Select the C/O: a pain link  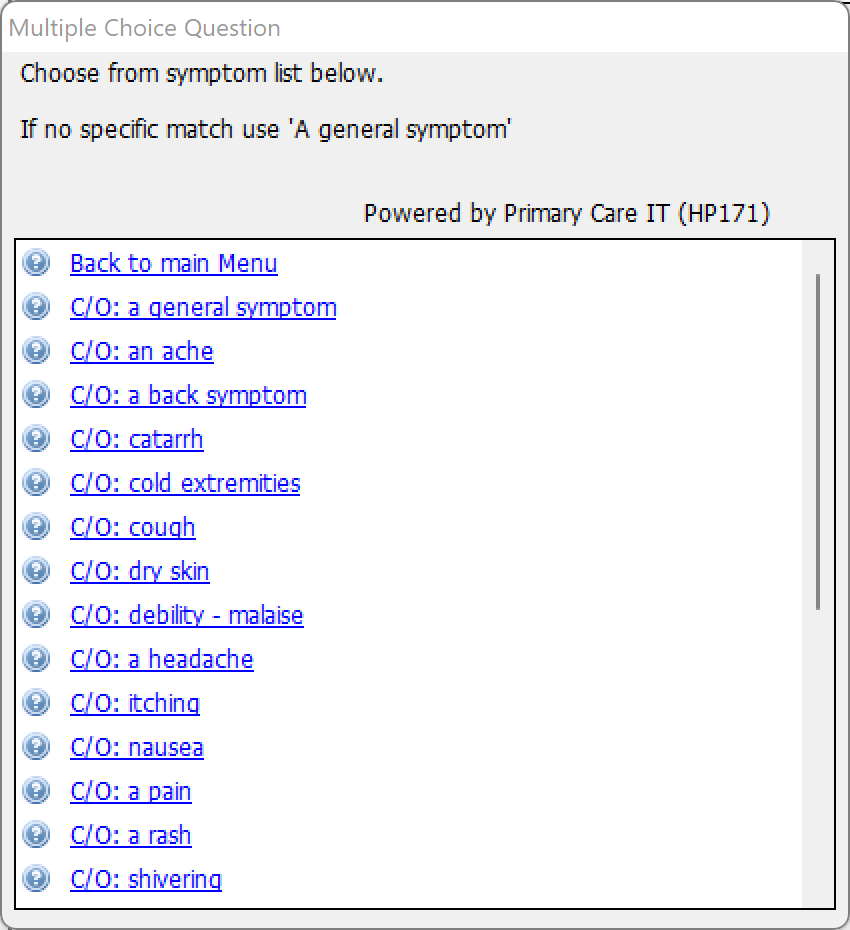131,791
